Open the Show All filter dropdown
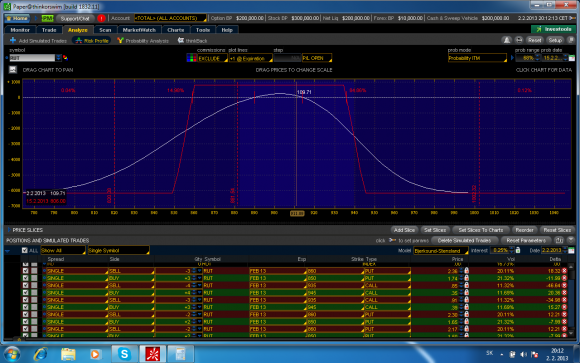The image size is (580, 363). [63, 251]
